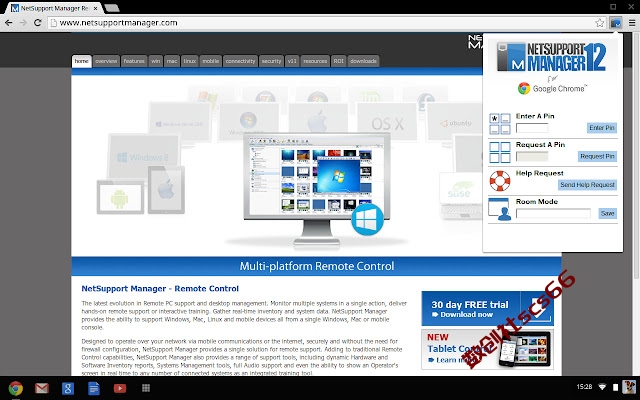Click the NEW Tablet Control banner

pos(487,349)
